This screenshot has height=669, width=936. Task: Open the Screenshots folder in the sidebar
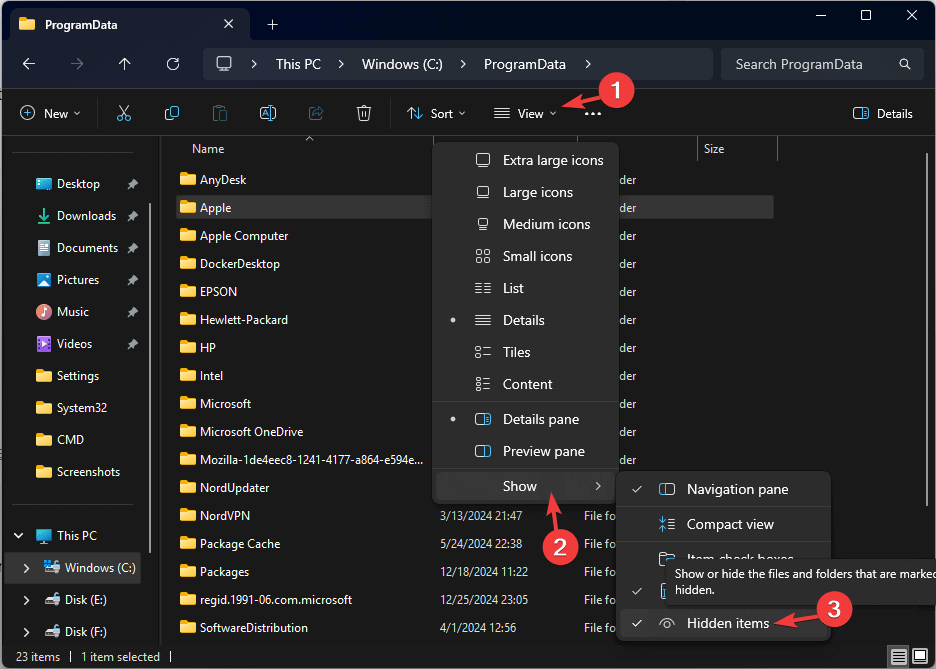click(88, 471)
